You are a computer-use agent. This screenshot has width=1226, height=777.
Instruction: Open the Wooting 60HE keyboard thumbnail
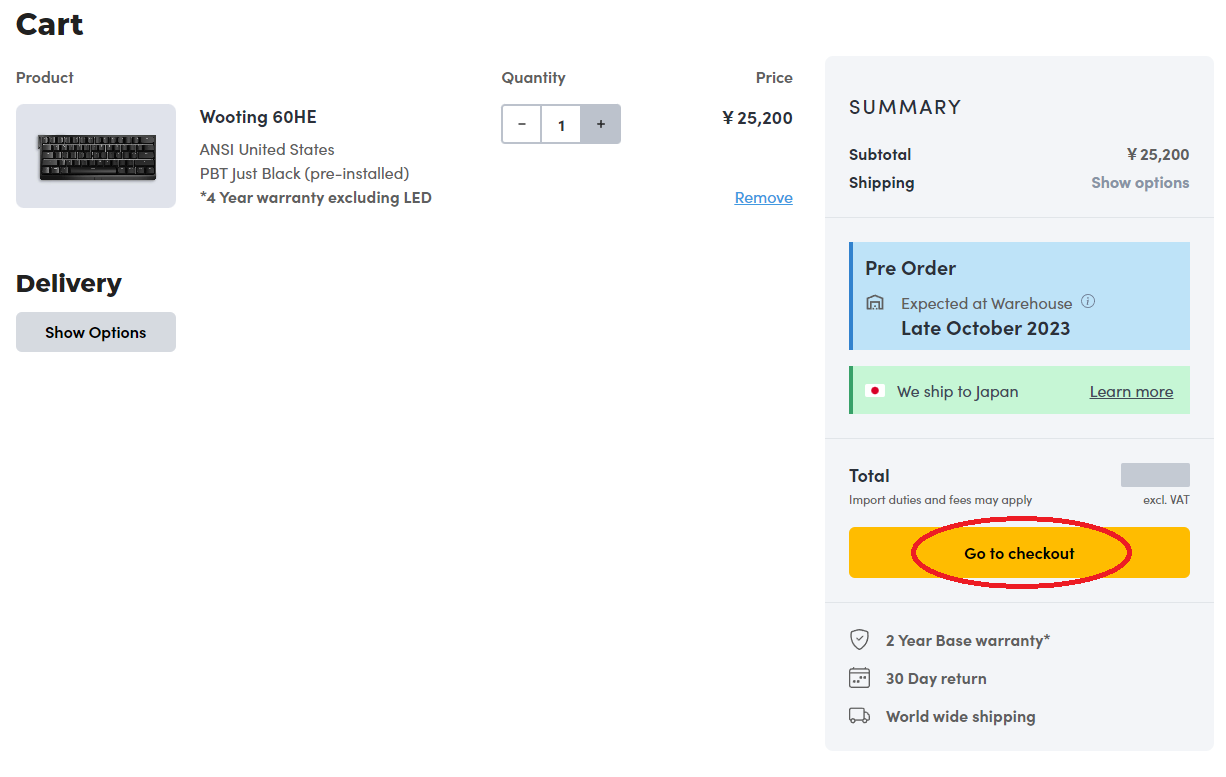coord(96,156)
